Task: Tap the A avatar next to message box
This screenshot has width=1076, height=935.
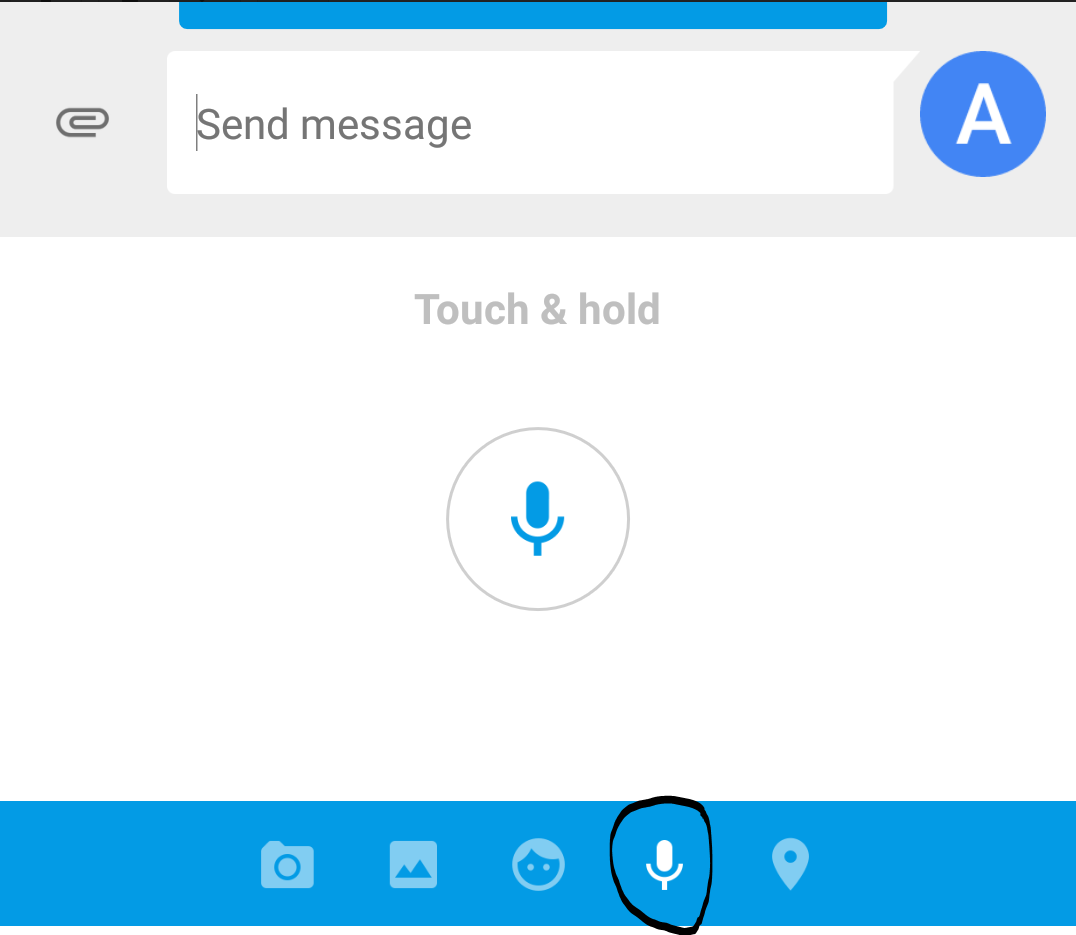Action: (x=983, y=114)
